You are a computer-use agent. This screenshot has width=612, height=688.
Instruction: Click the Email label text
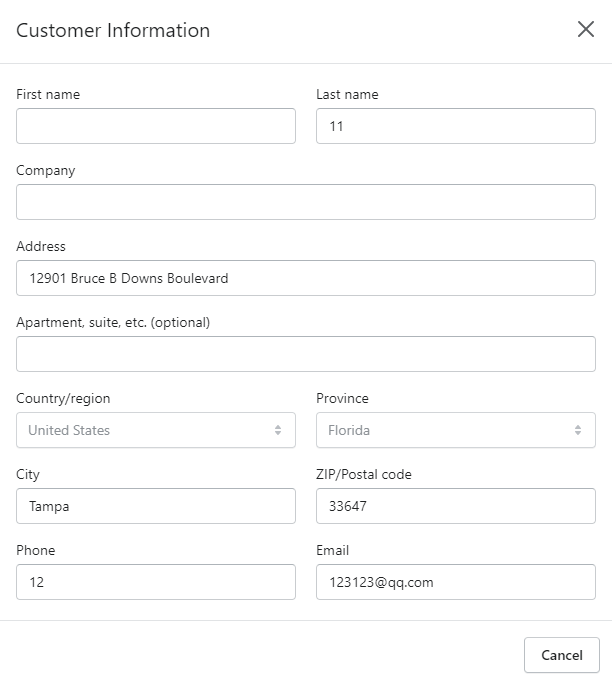tap(333, 550)
